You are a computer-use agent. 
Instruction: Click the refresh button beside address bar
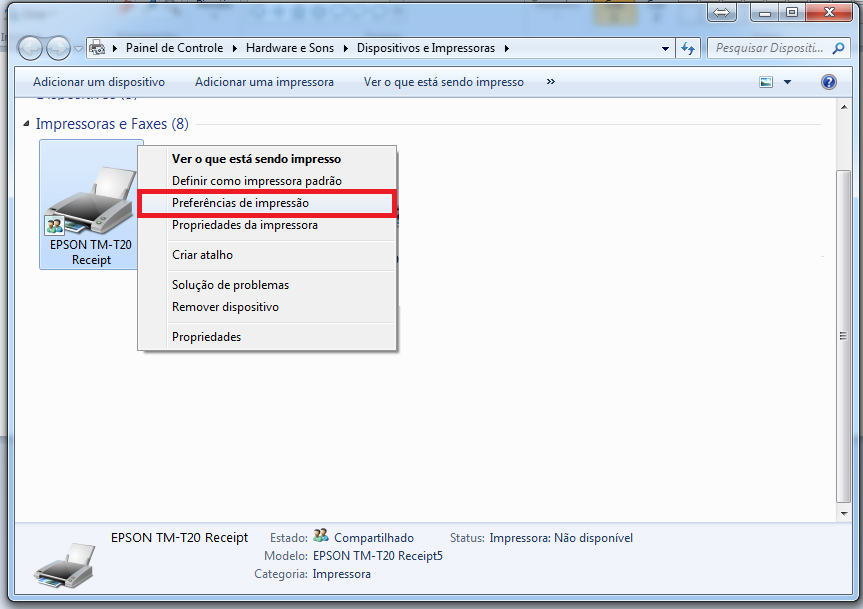pos(688,48)
